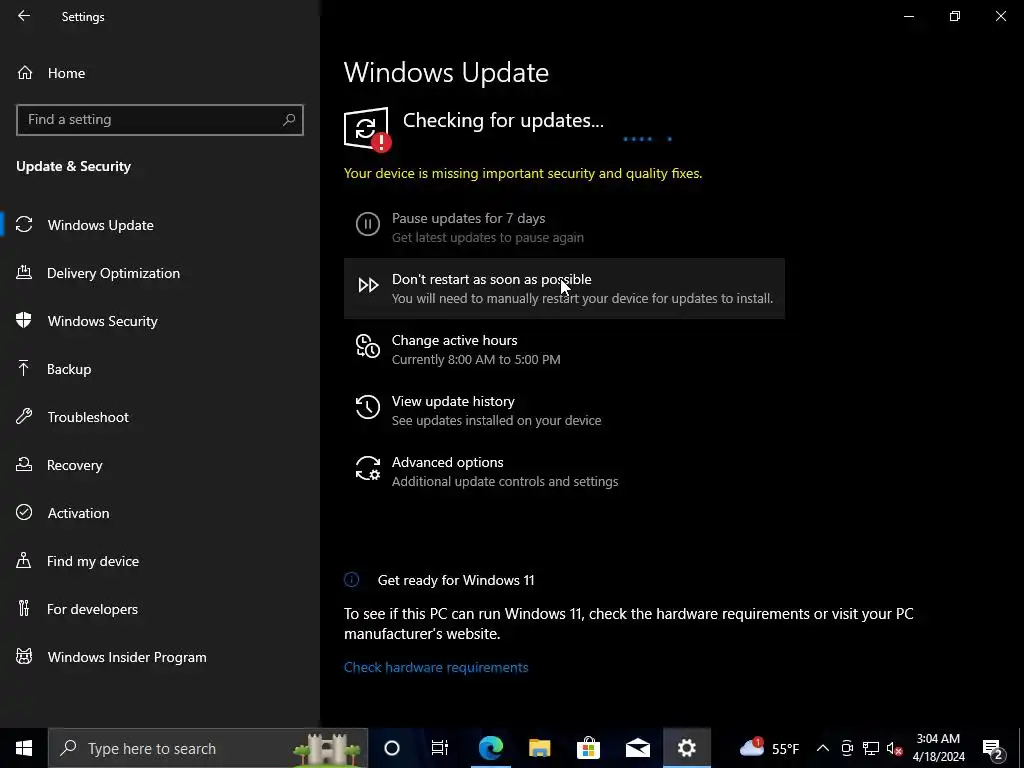Viewport: 1024px width, 768px height.
Task: Click the update status icon with red alert
Action: [367, 129]
